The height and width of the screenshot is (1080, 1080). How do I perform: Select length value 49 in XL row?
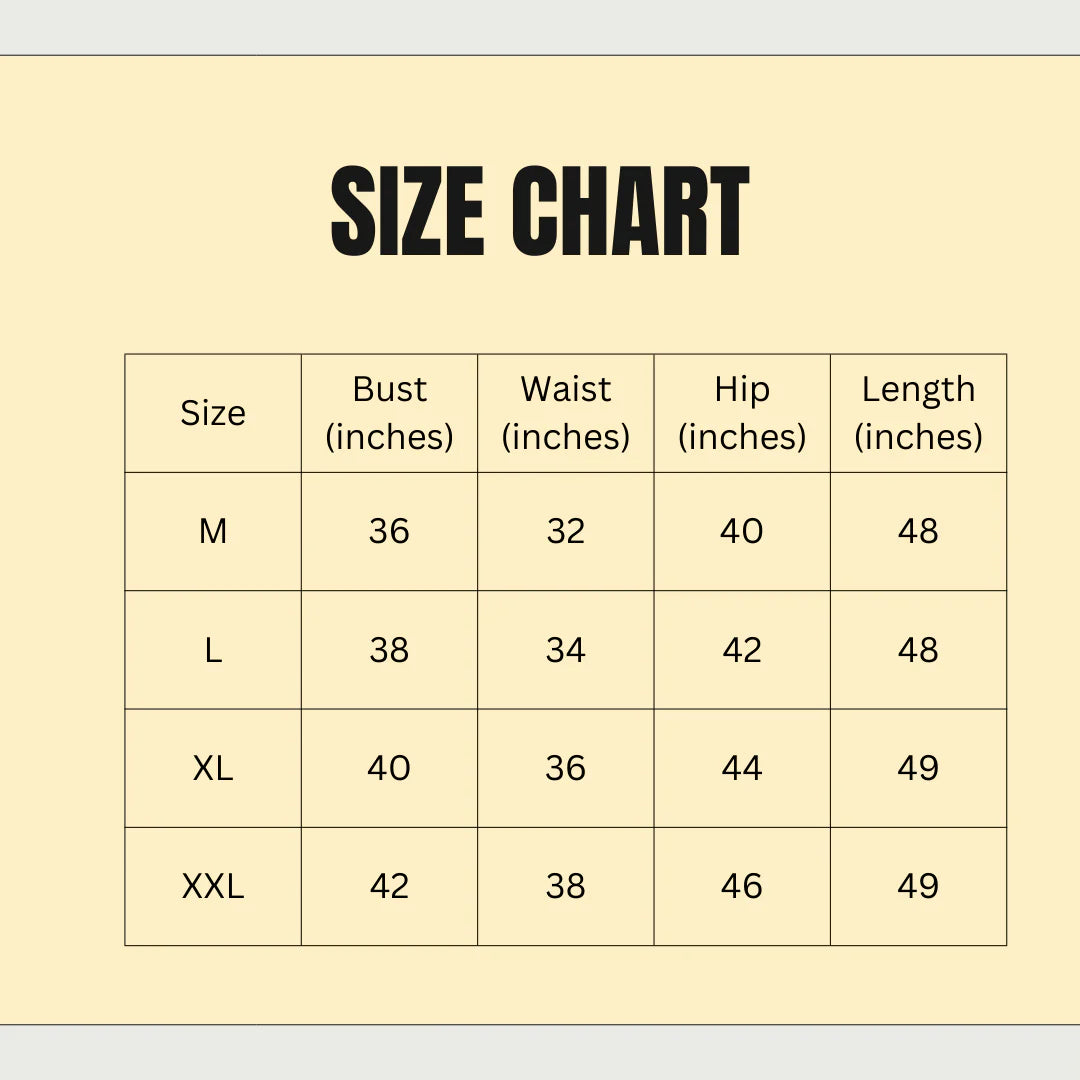click(918, 768)
